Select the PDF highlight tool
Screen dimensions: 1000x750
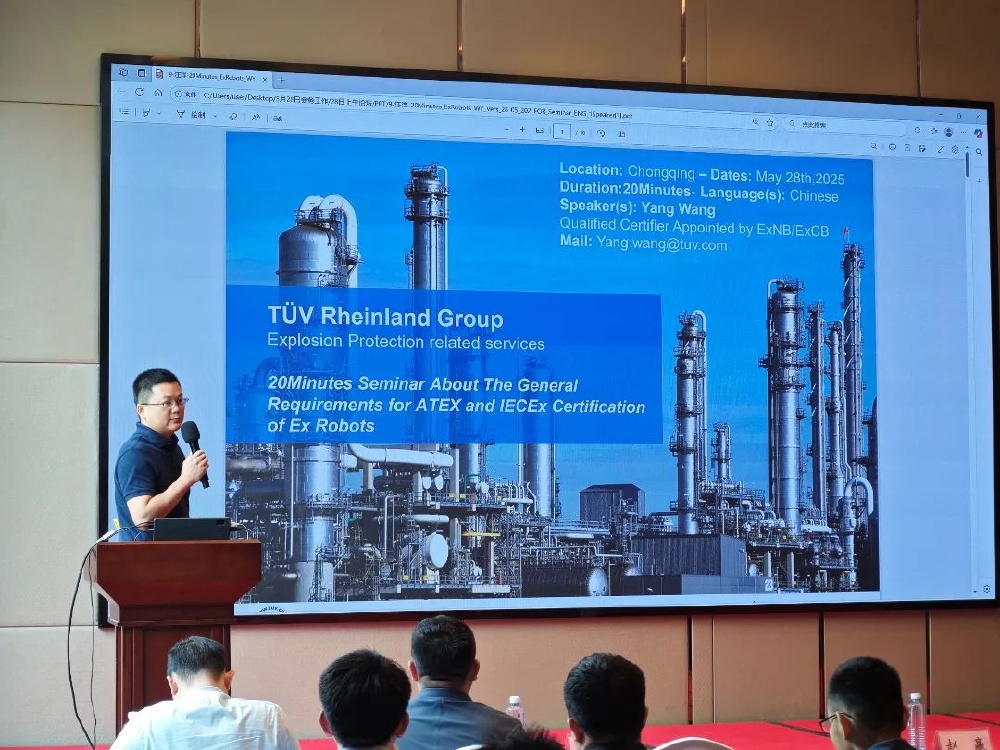147,112
